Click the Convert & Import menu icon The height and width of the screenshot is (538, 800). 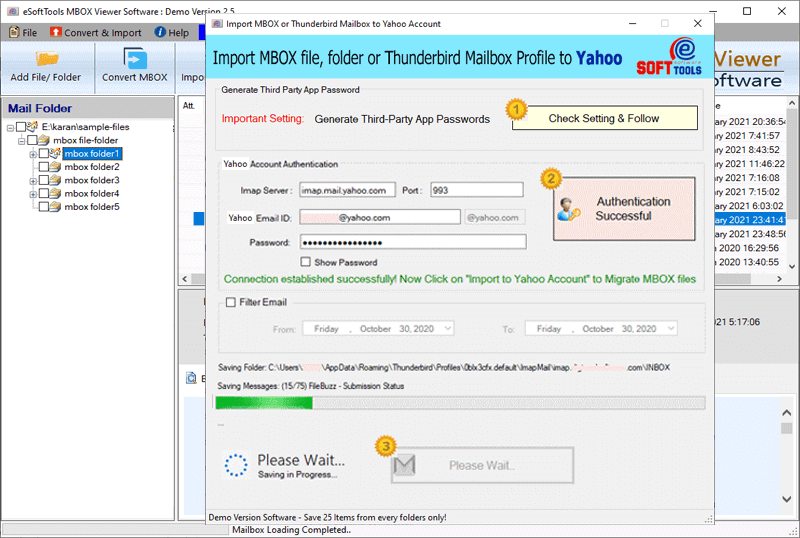56,32
